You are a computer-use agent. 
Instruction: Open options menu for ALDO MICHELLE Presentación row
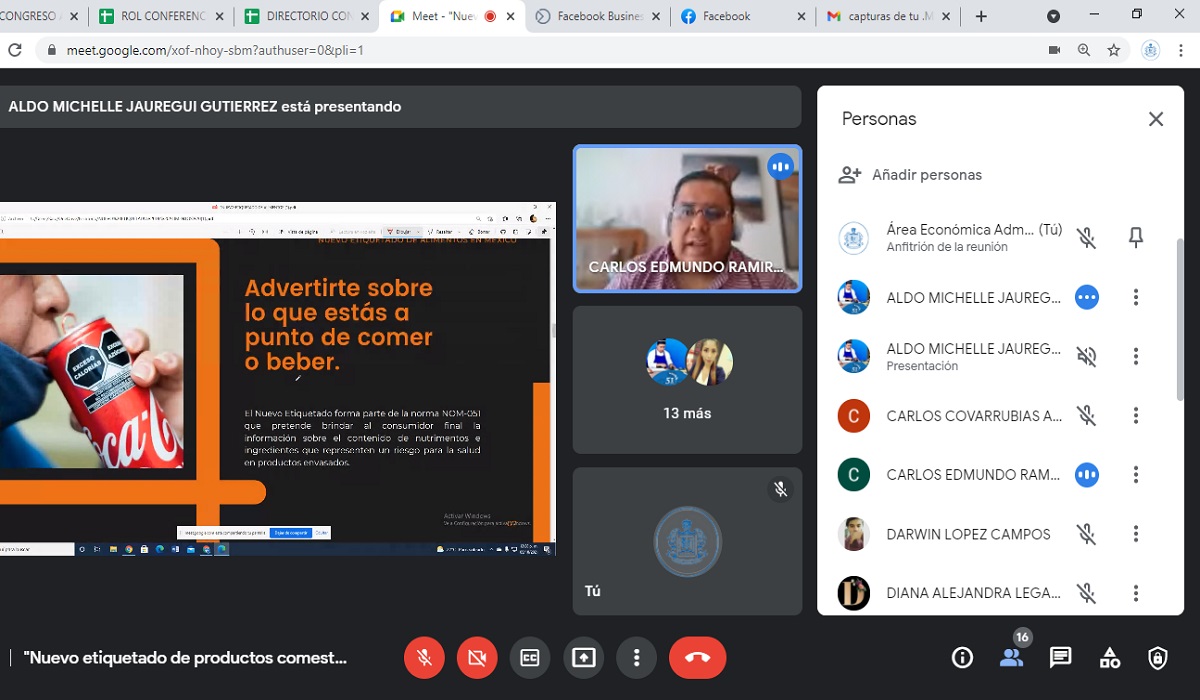[1136, 356]
